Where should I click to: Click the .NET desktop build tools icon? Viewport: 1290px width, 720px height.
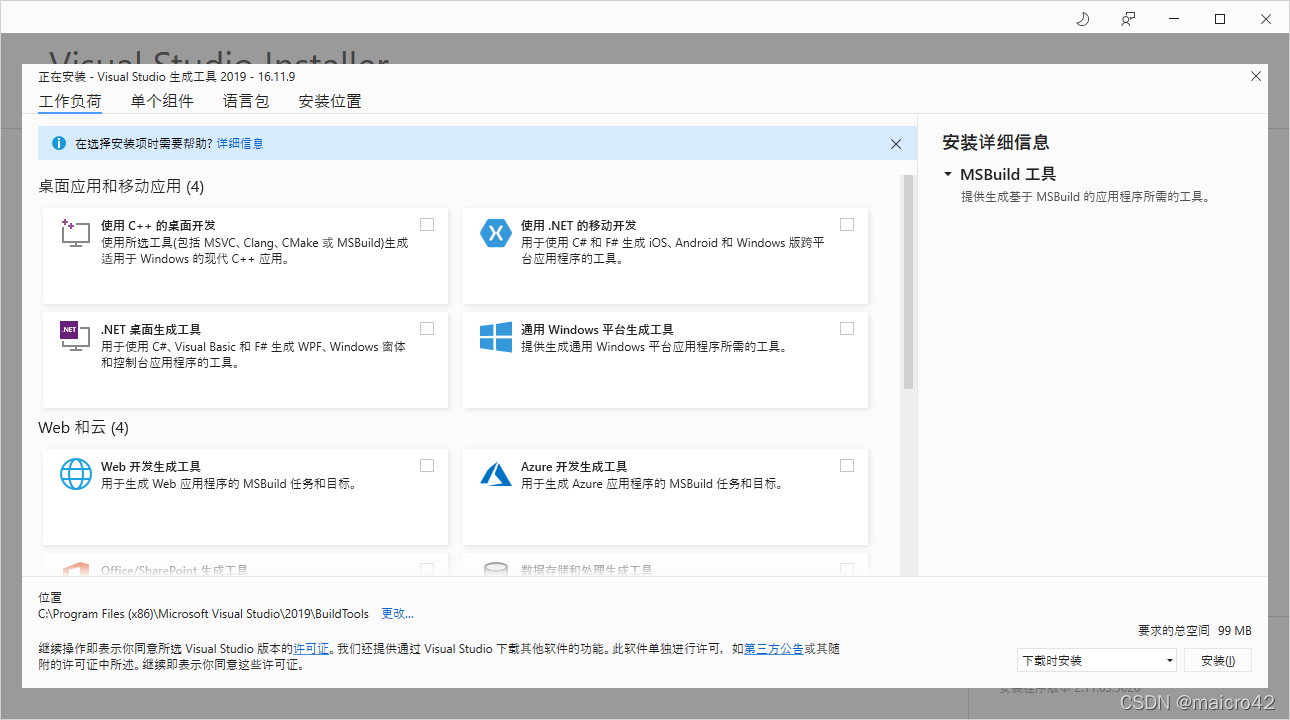[76, 337]
